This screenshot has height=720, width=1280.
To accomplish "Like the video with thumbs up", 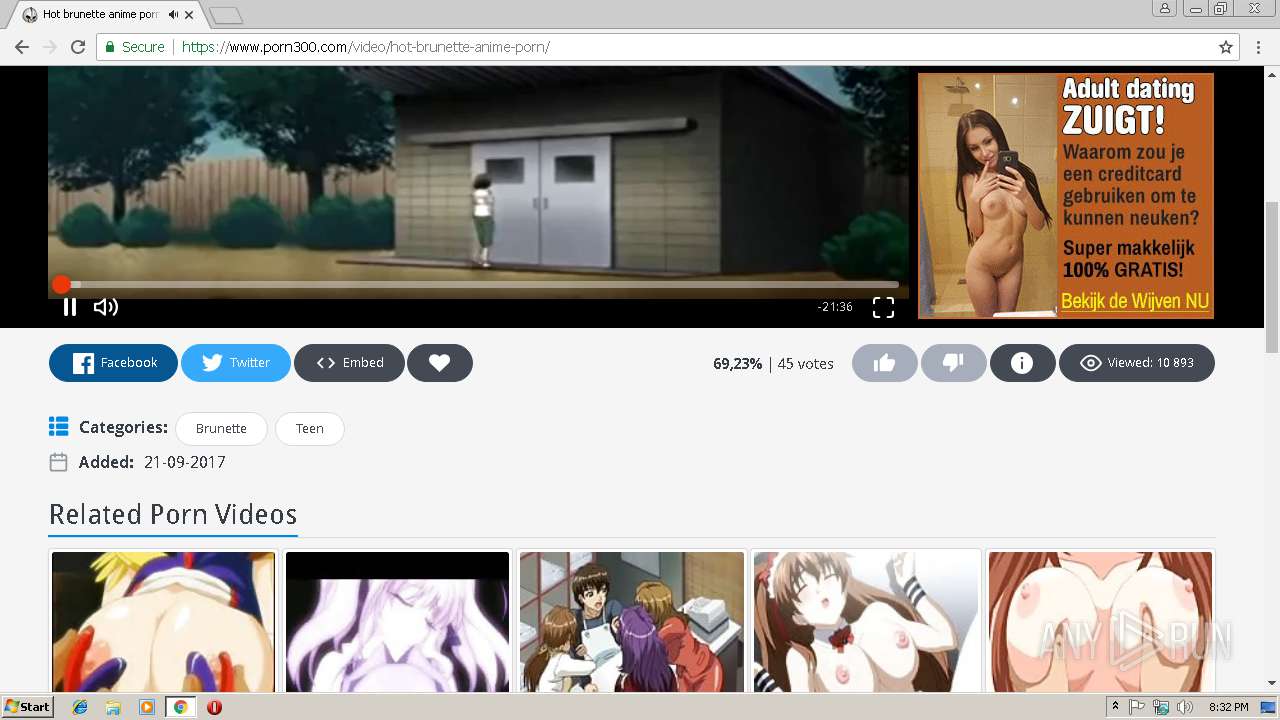I will point(884,363).
